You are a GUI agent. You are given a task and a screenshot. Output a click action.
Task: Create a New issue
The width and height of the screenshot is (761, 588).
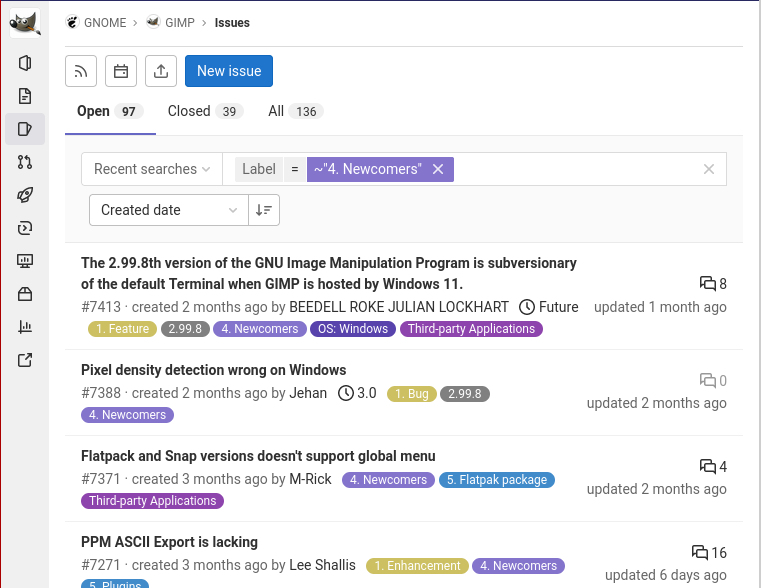tap(229, 71)
